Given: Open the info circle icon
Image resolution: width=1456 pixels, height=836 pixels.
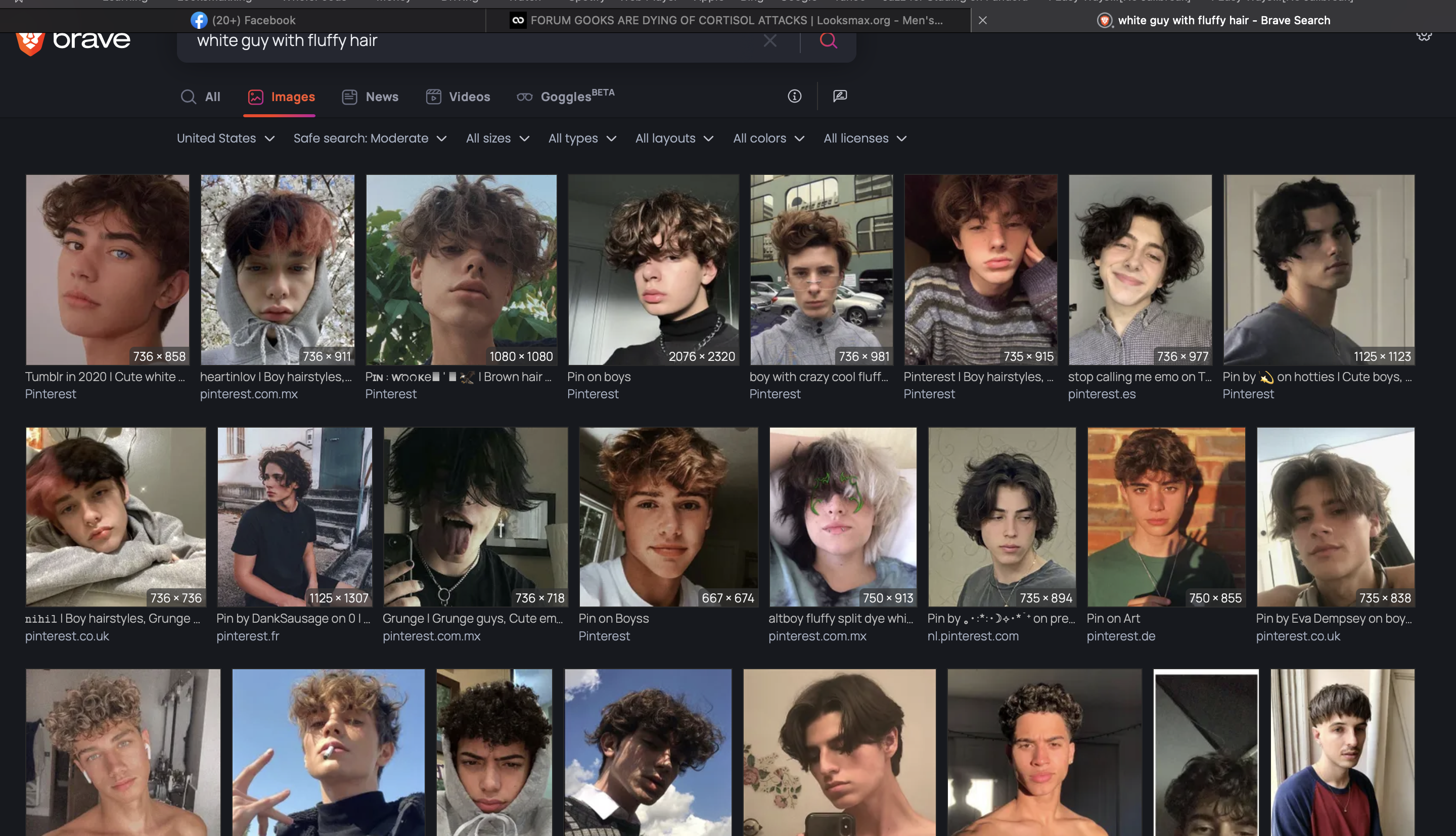Looking at the screenshot, I should coord(794,96).
